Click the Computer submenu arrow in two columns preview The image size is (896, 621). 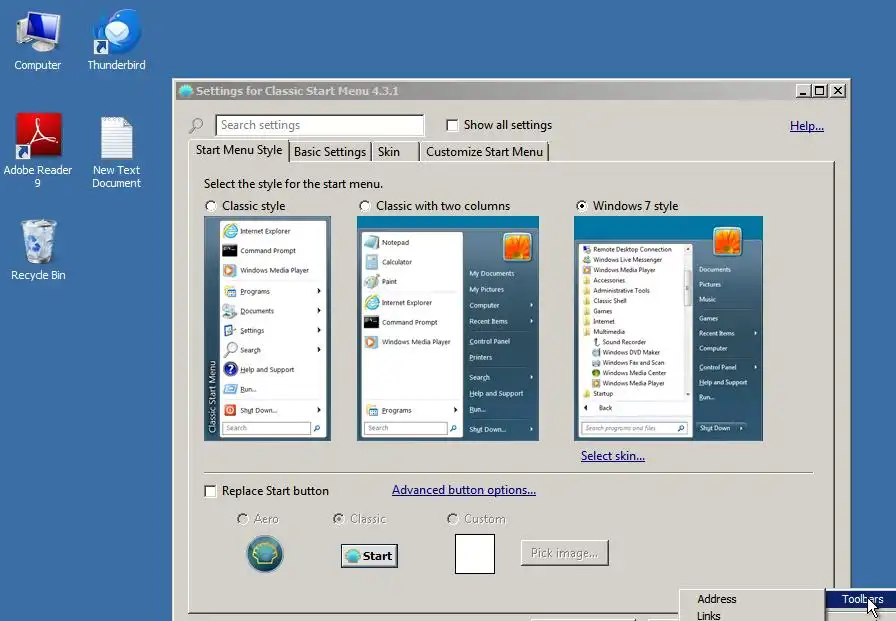click(531, 305)
